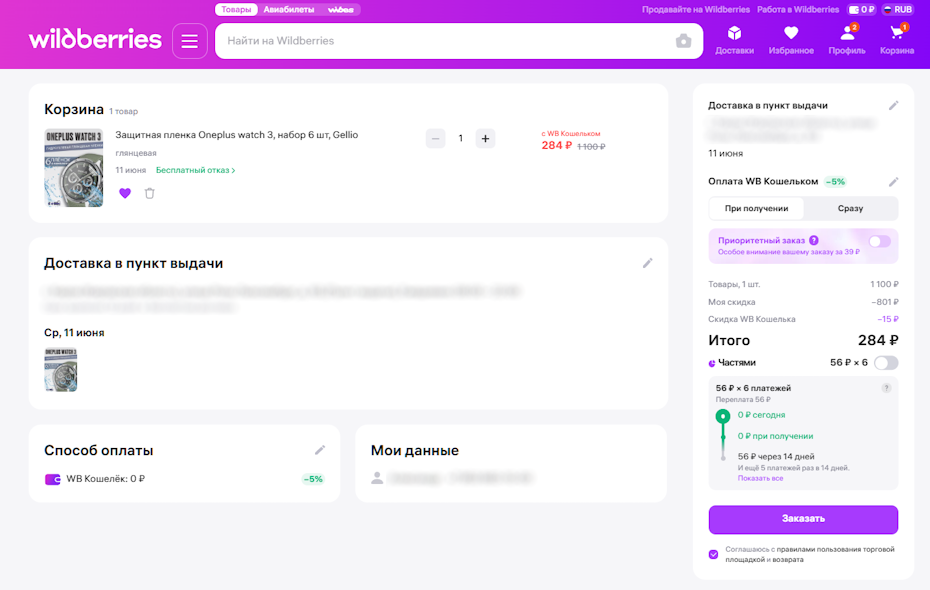This screenshot has width=930, height=590.
Task: Switch to Товары tab
Action: (236, 9)
